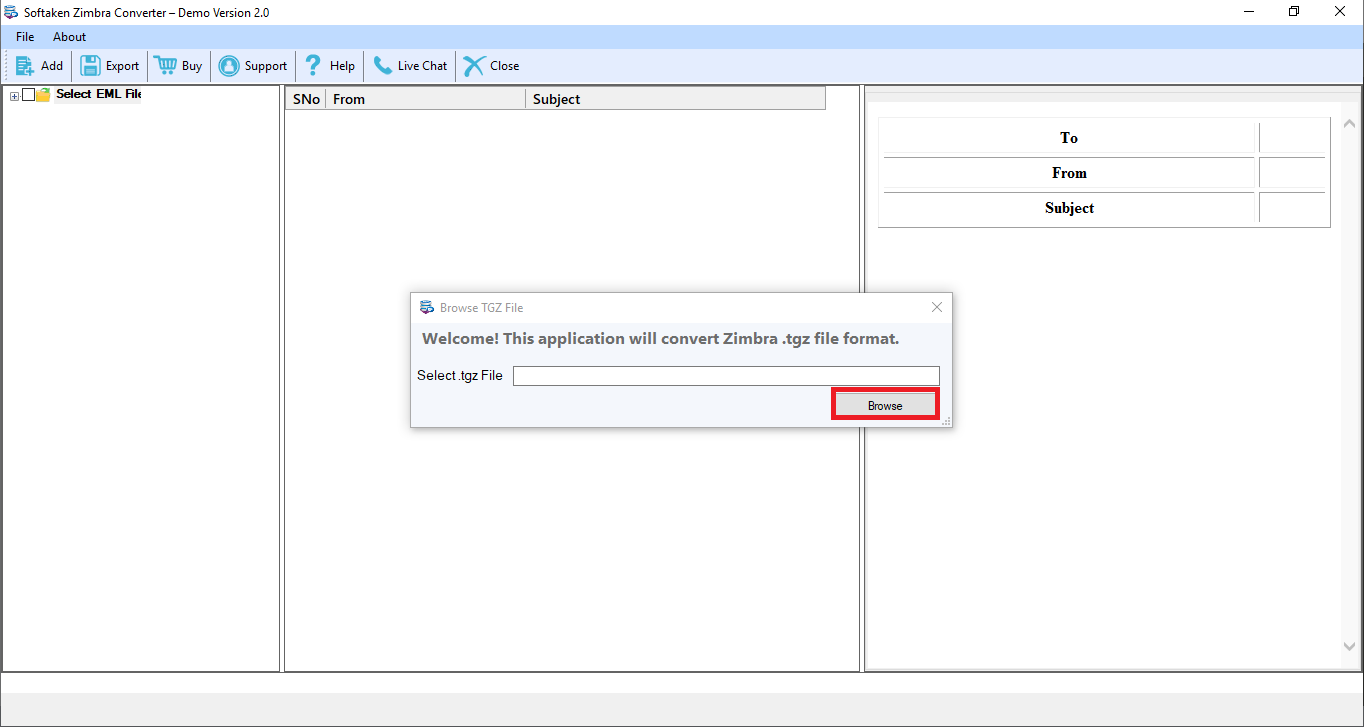The height and width of the screenshot is (727, 1364).
Task: Click the Browse TGZ File dialog icon
Action: [x=427, y=307]
